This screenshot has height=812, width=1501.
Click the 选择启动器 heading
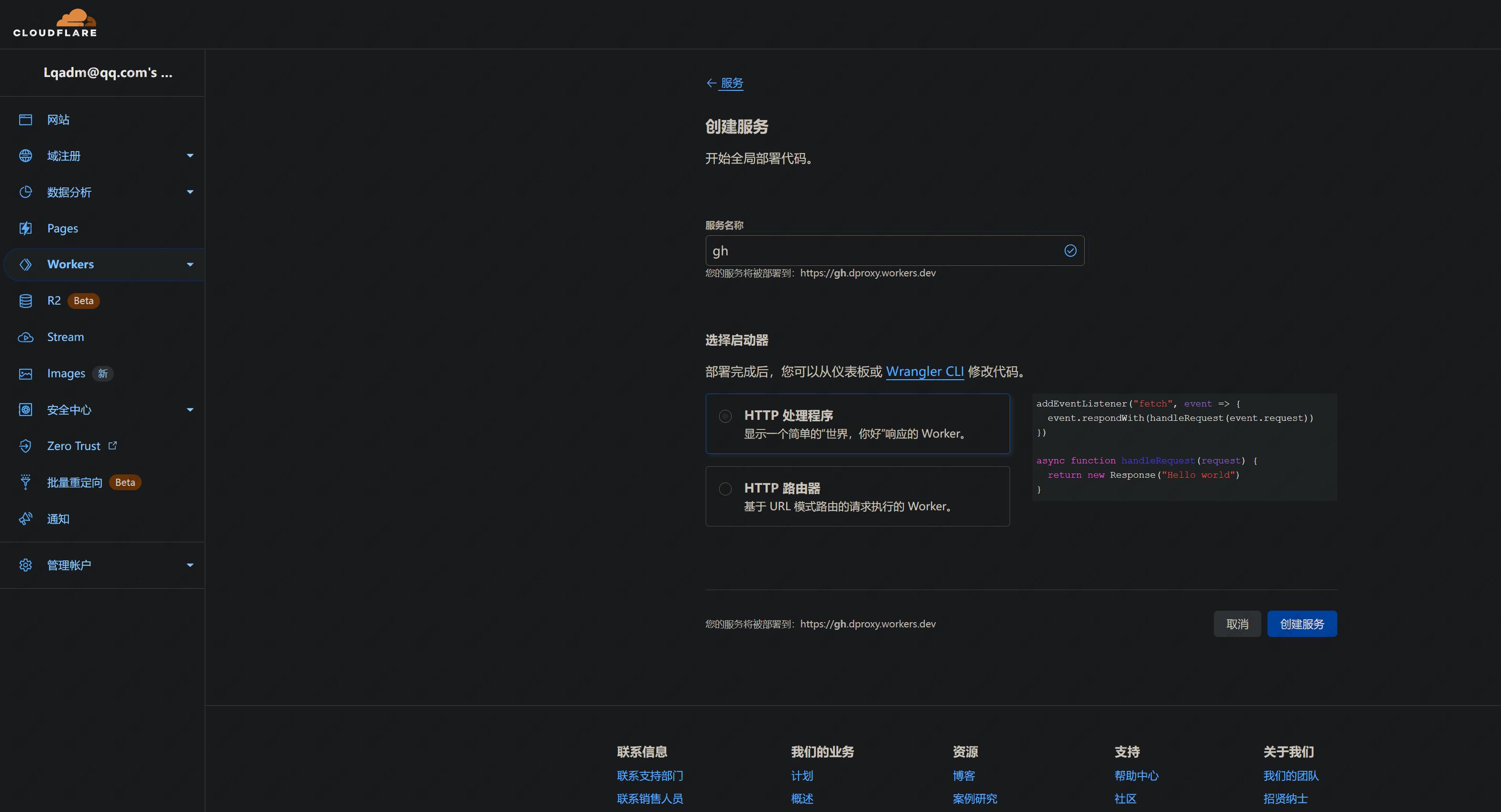[x=736, y=340]
